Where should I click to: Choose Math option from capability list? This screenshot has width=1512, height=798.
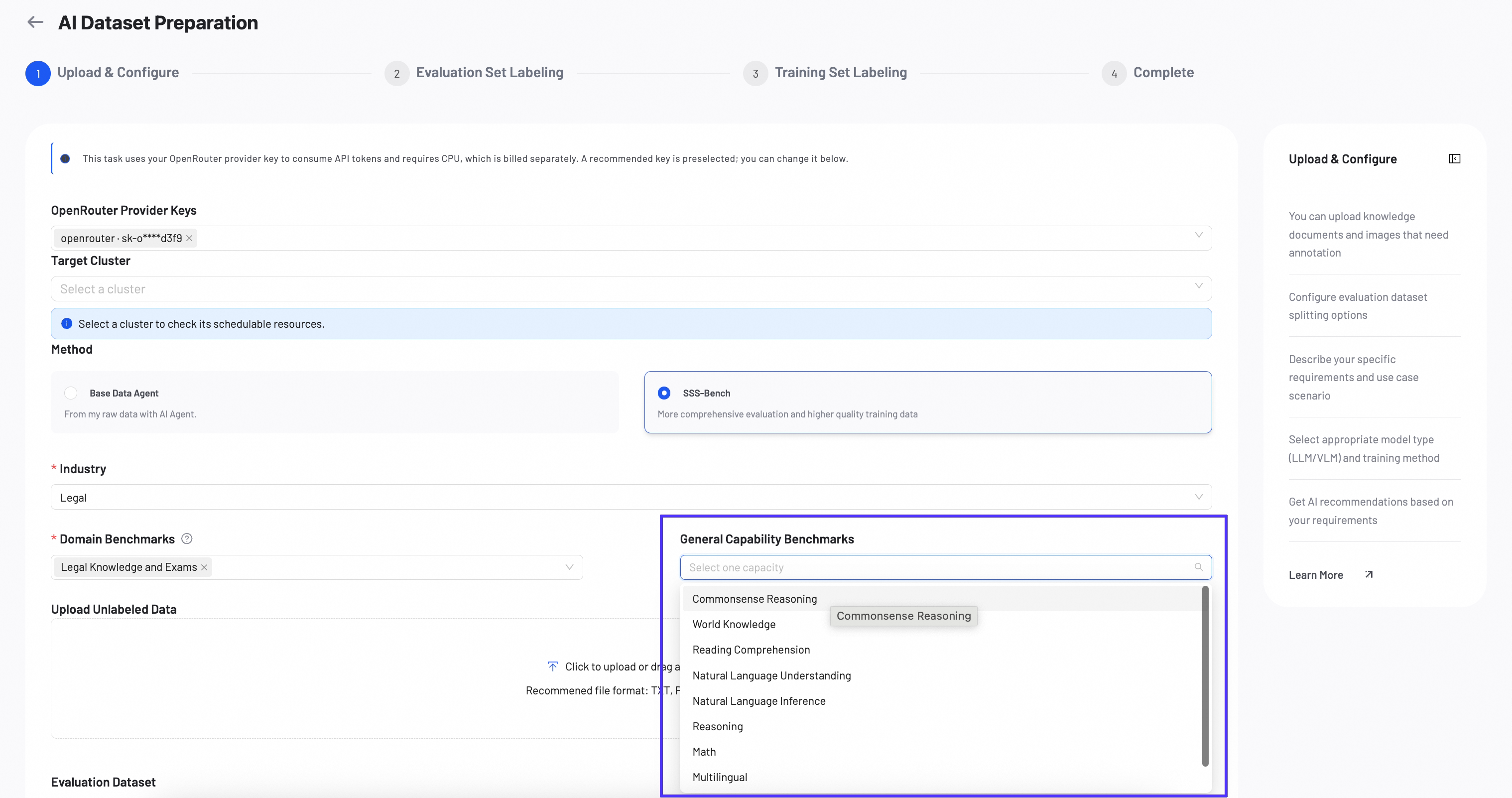pyautogui.click(x=941, y=752)
